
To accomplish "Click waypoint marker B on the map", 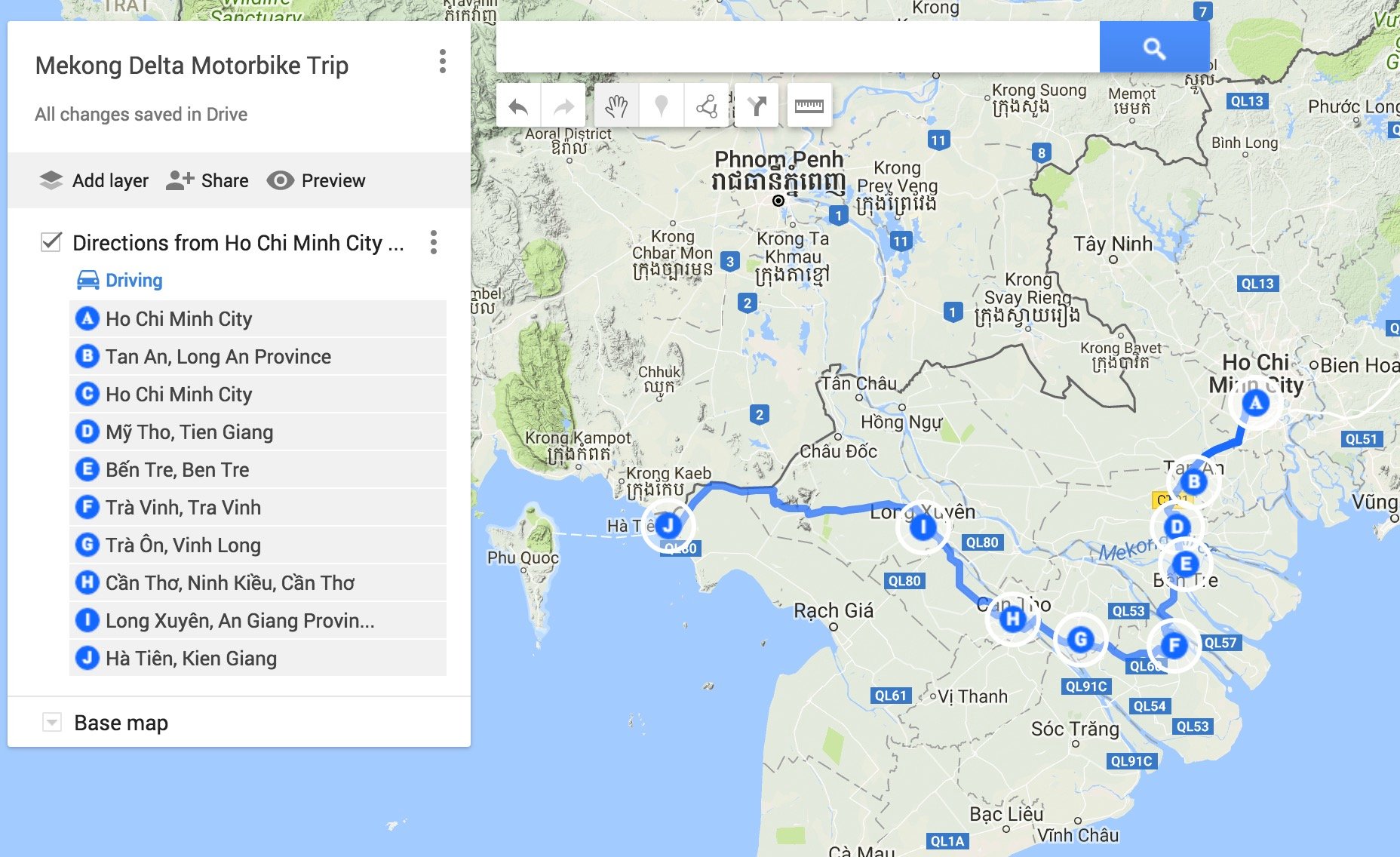I will pyautogui.click(x=1193, y=481).
